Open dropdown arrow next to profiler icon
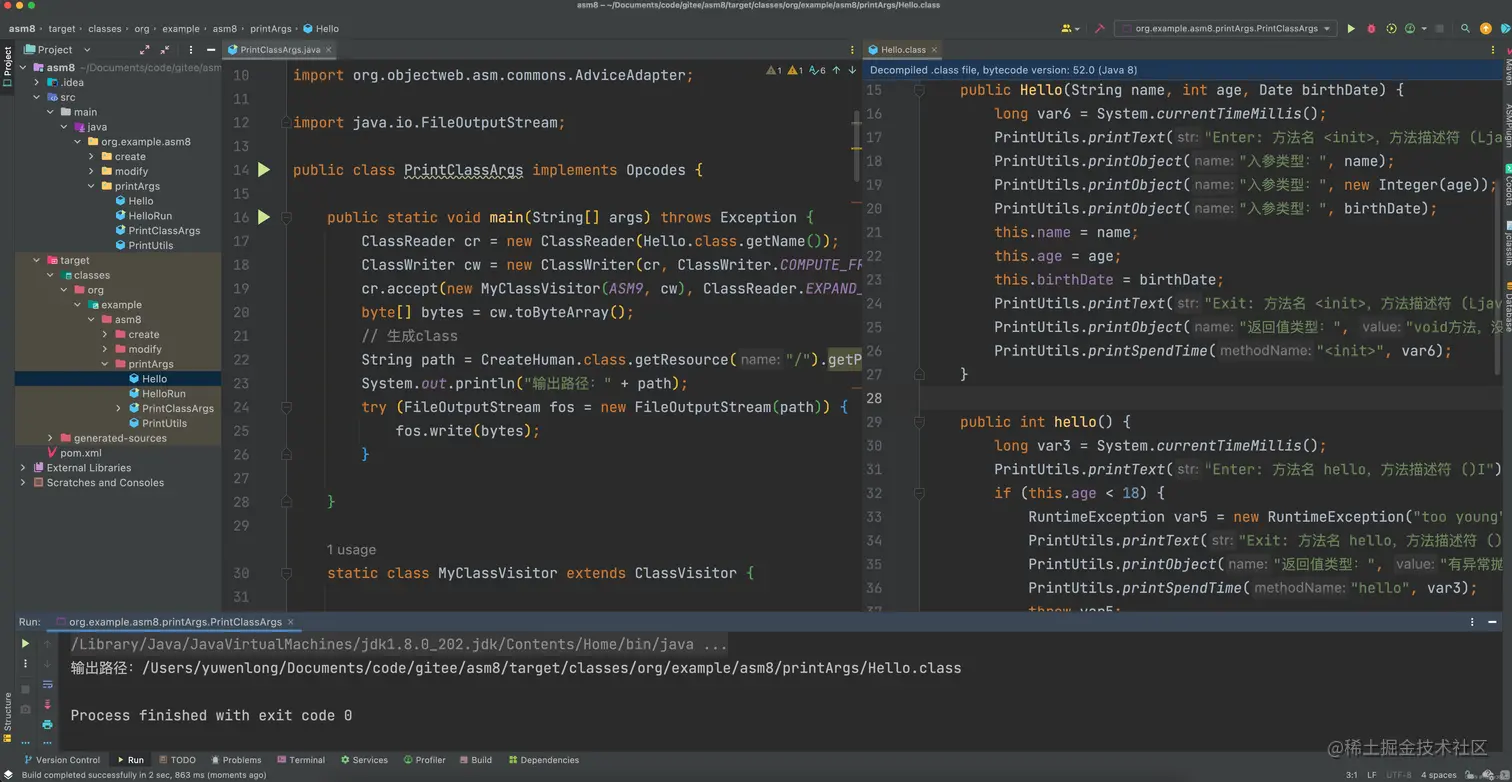The image size is (1512, 782). coord(1422,29)
